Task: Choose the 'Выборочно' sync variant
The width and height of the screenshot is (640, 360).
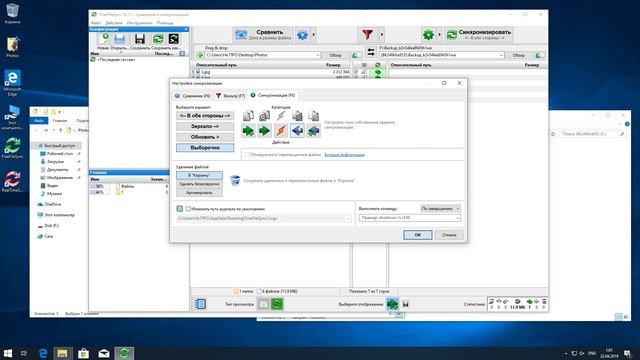Action: [x=205, y=148]
